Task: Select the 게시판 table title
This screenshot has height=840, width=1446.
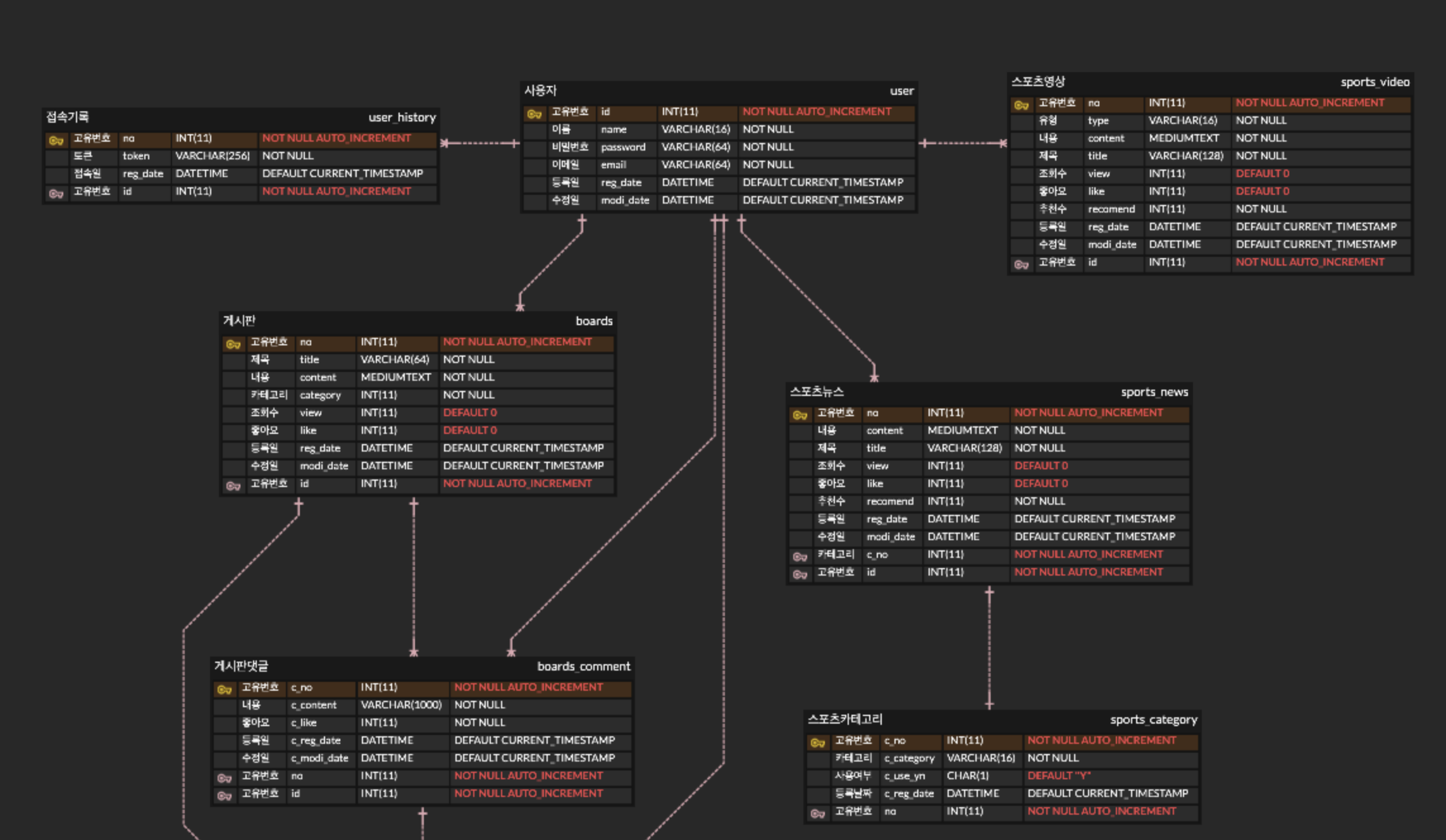Action: click(239, 321)
